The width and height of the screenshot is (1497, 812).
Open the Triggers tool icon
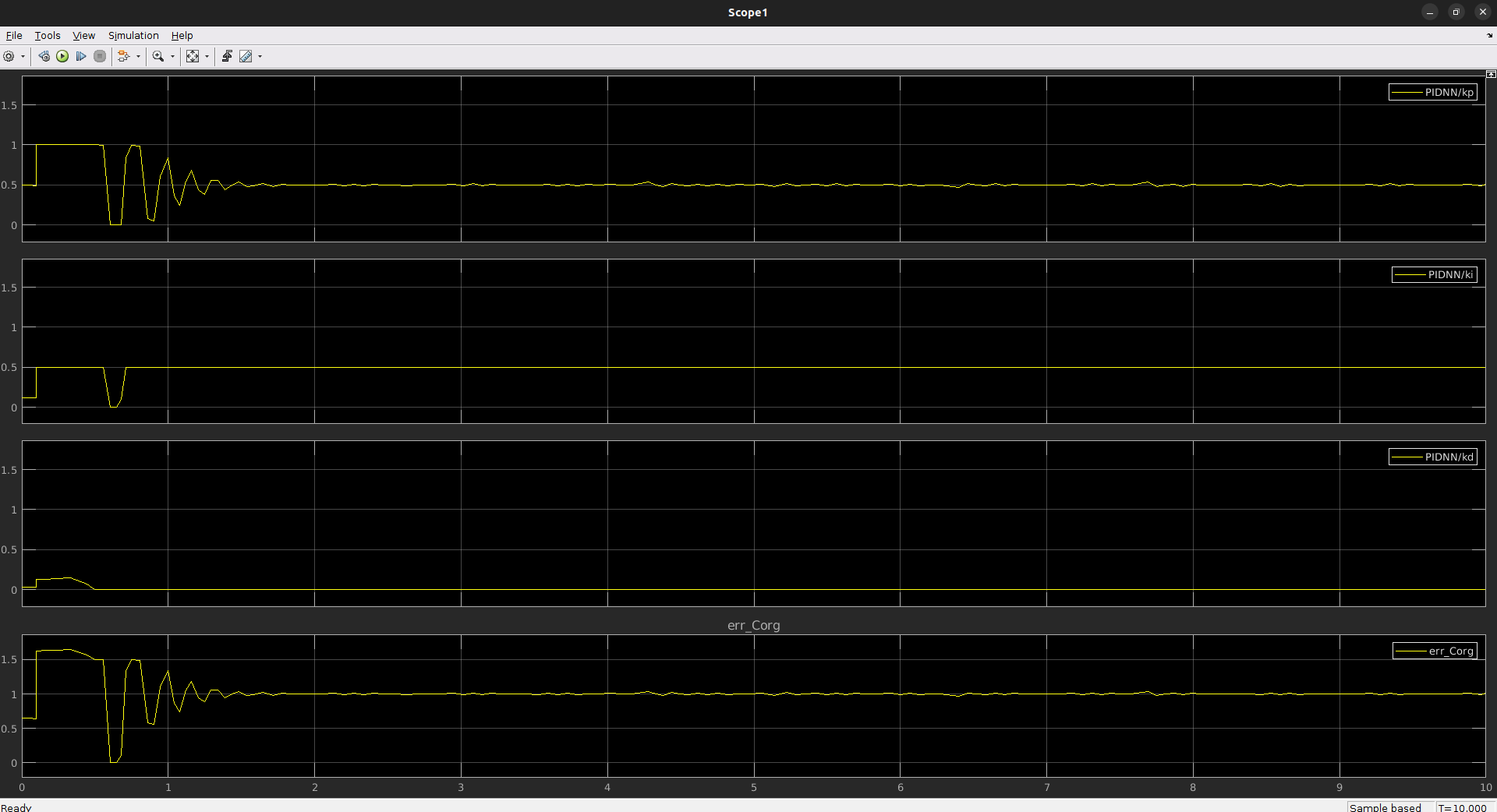pyautogui.click(x=227, y=56)
